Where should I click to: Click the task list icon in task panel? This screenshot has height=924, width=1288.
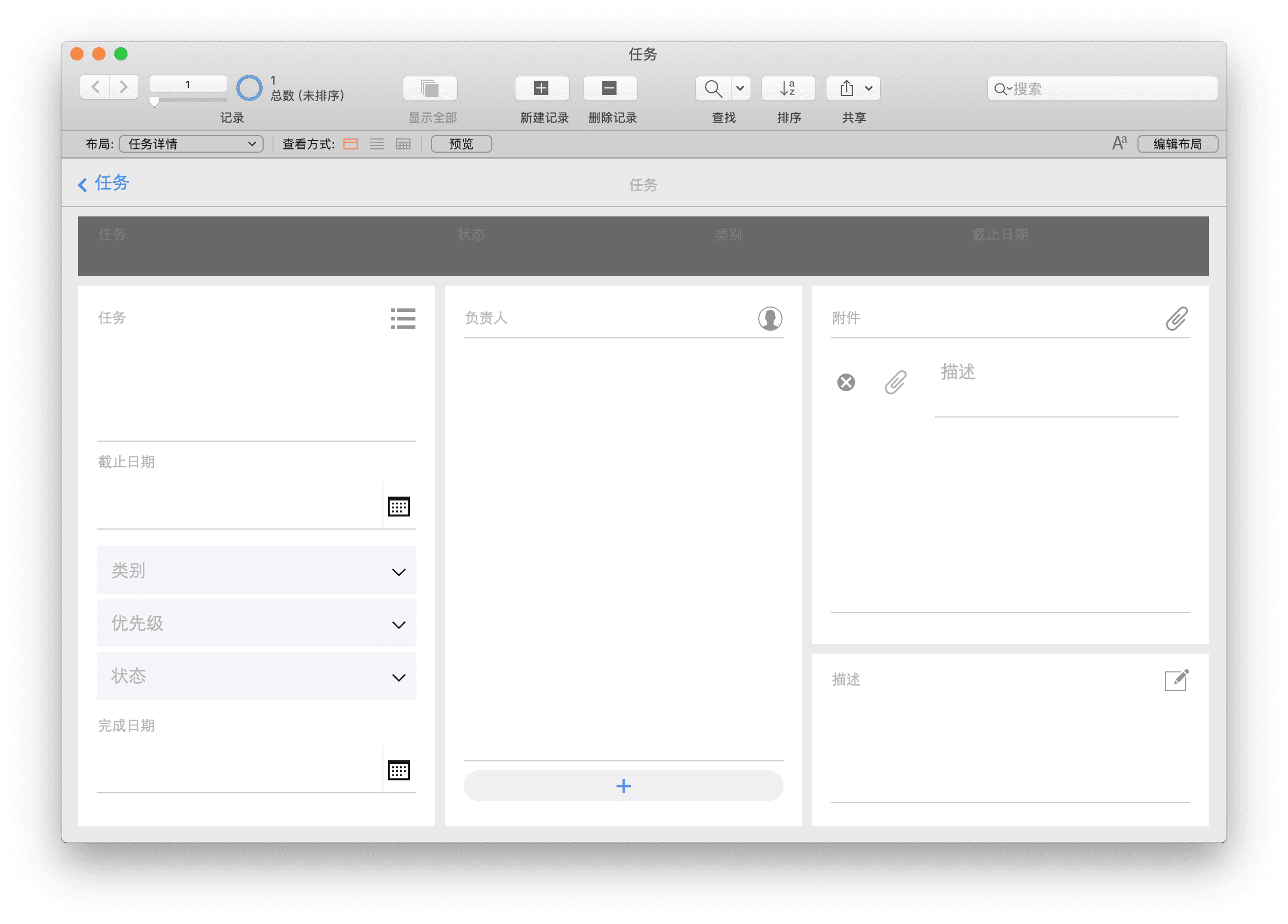coord(403,319)
